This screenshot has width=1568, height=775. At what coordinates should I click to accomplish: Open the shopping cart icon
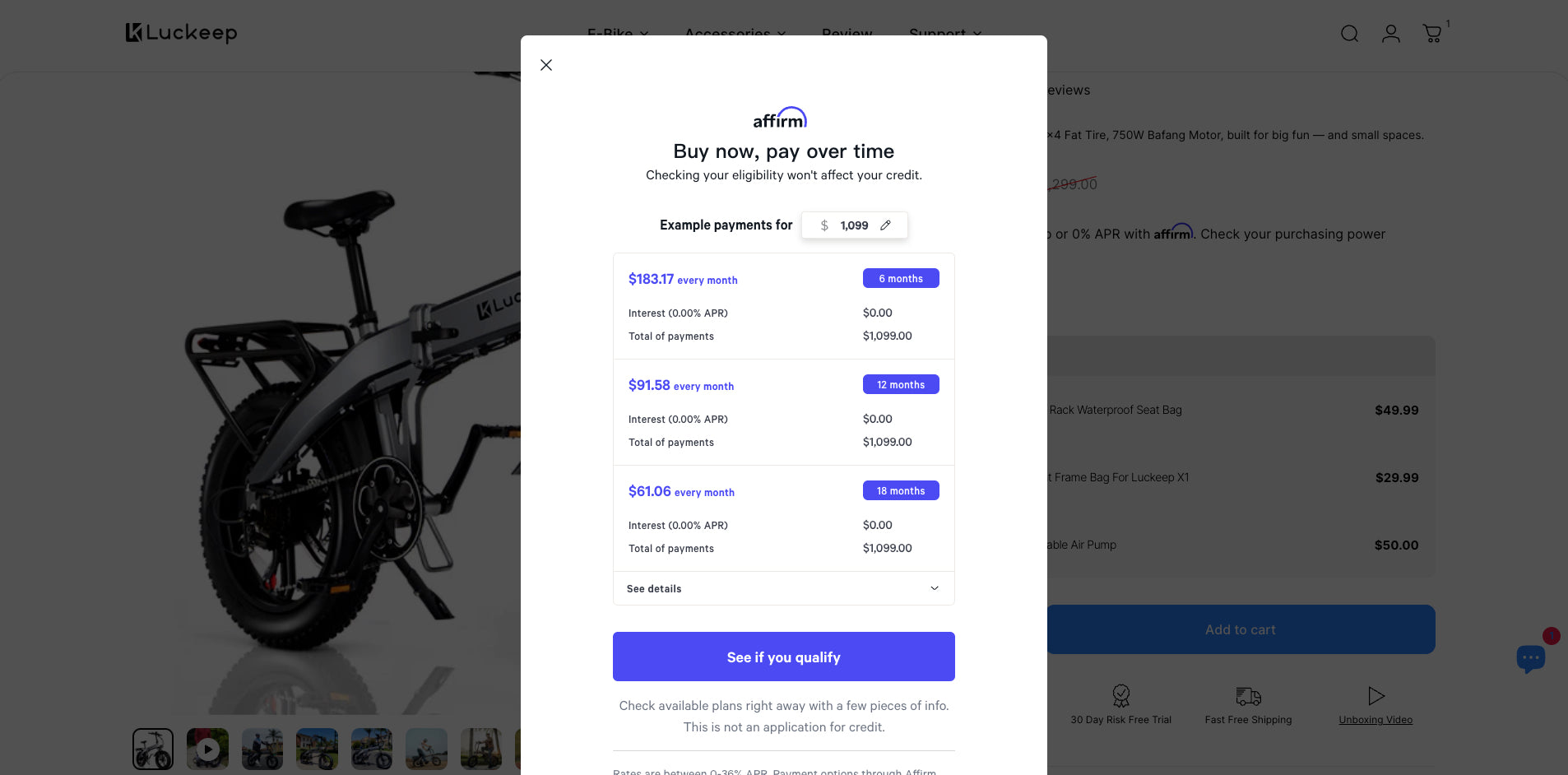tap(1432, 34)
